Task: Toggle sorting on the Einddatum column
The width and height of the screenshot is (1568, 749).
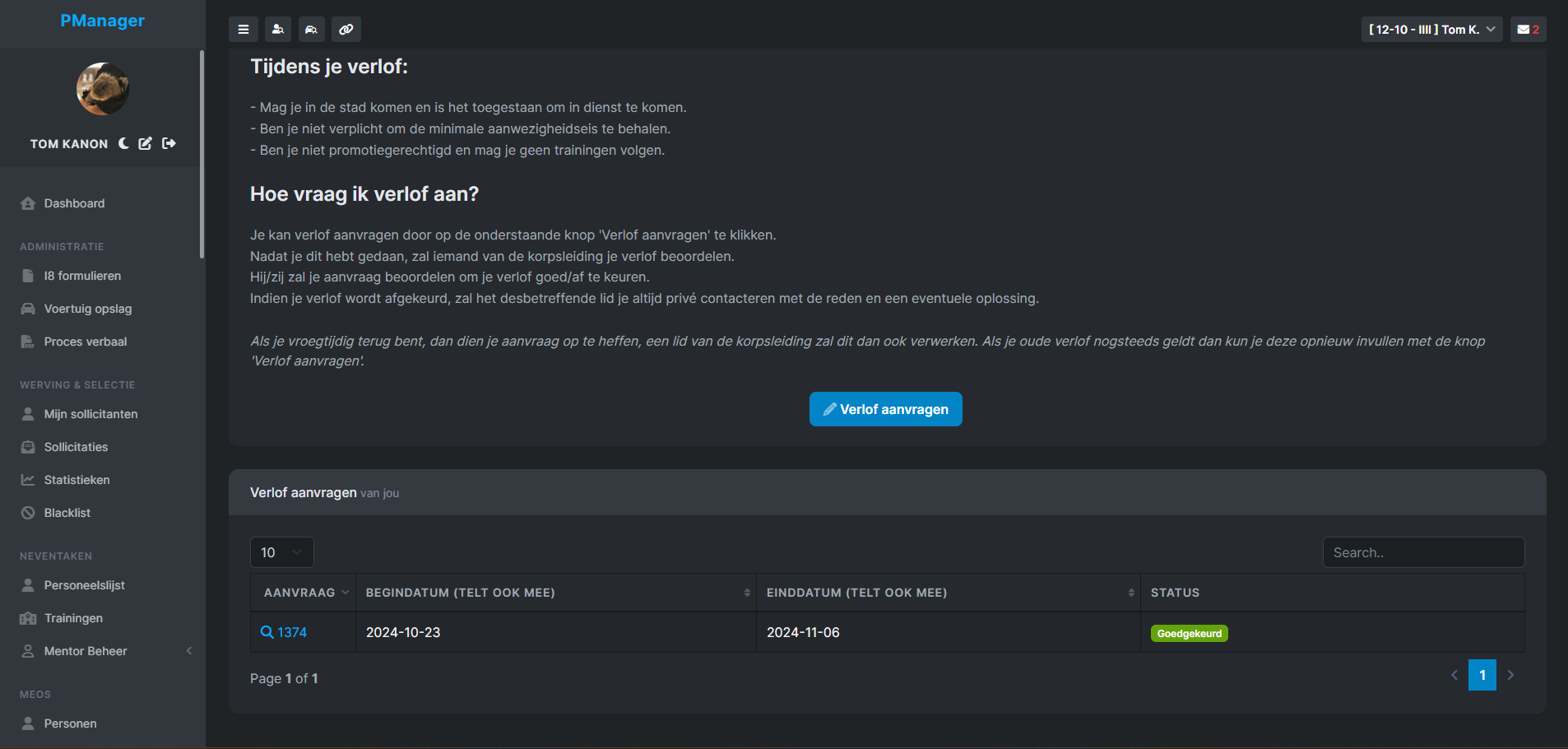Action: (1130, 592)
